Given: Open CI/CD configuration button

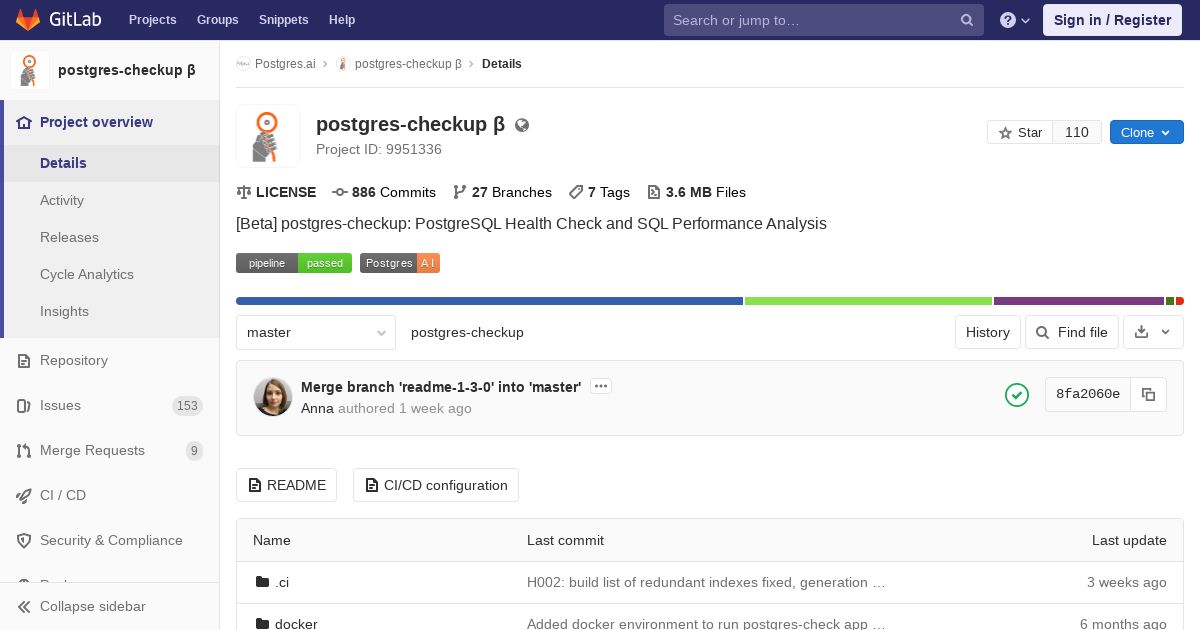Looking at the screenshot, I should click(x=436, y=485).
